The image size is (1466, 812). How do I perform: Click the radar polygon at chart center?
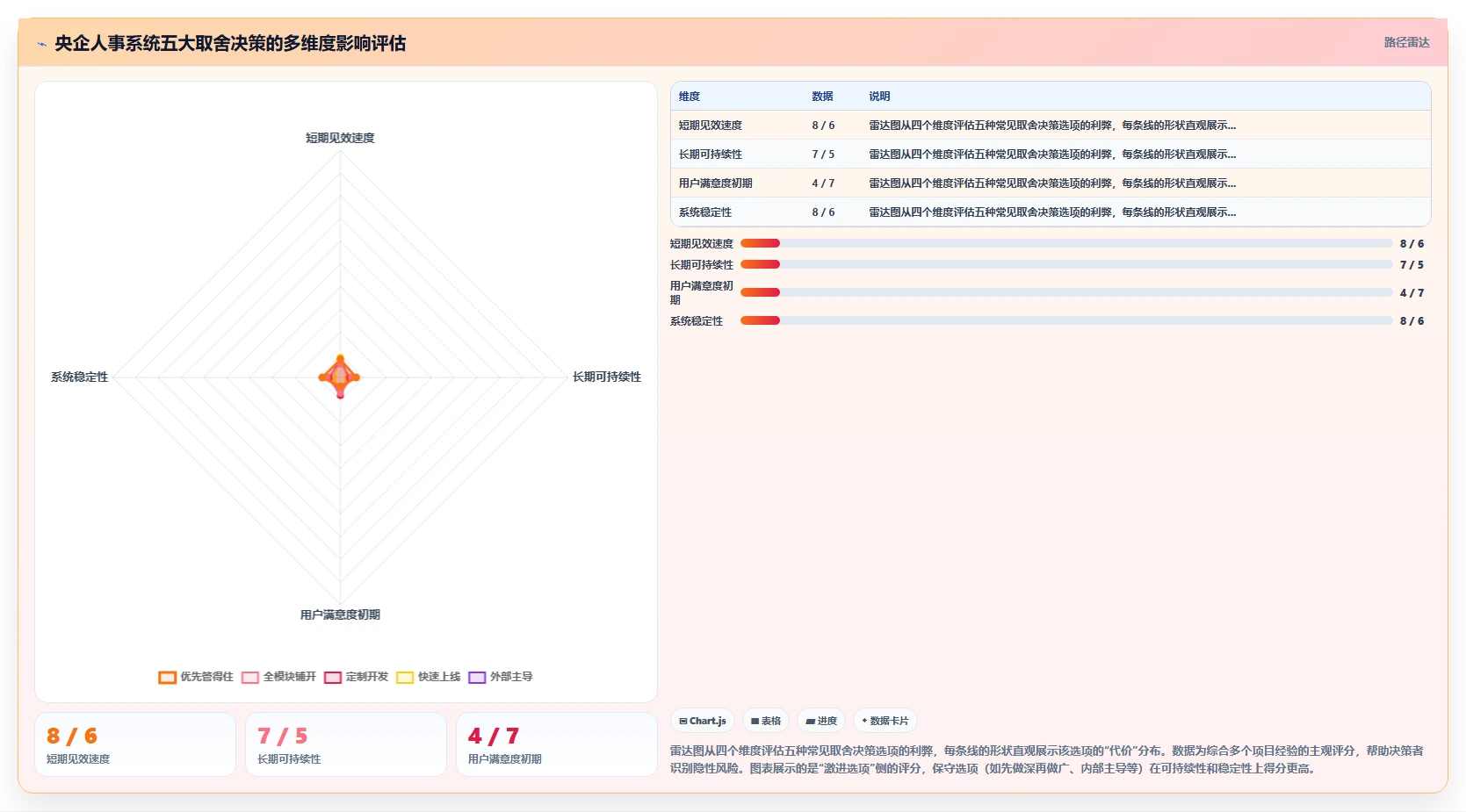pos(340,377)
